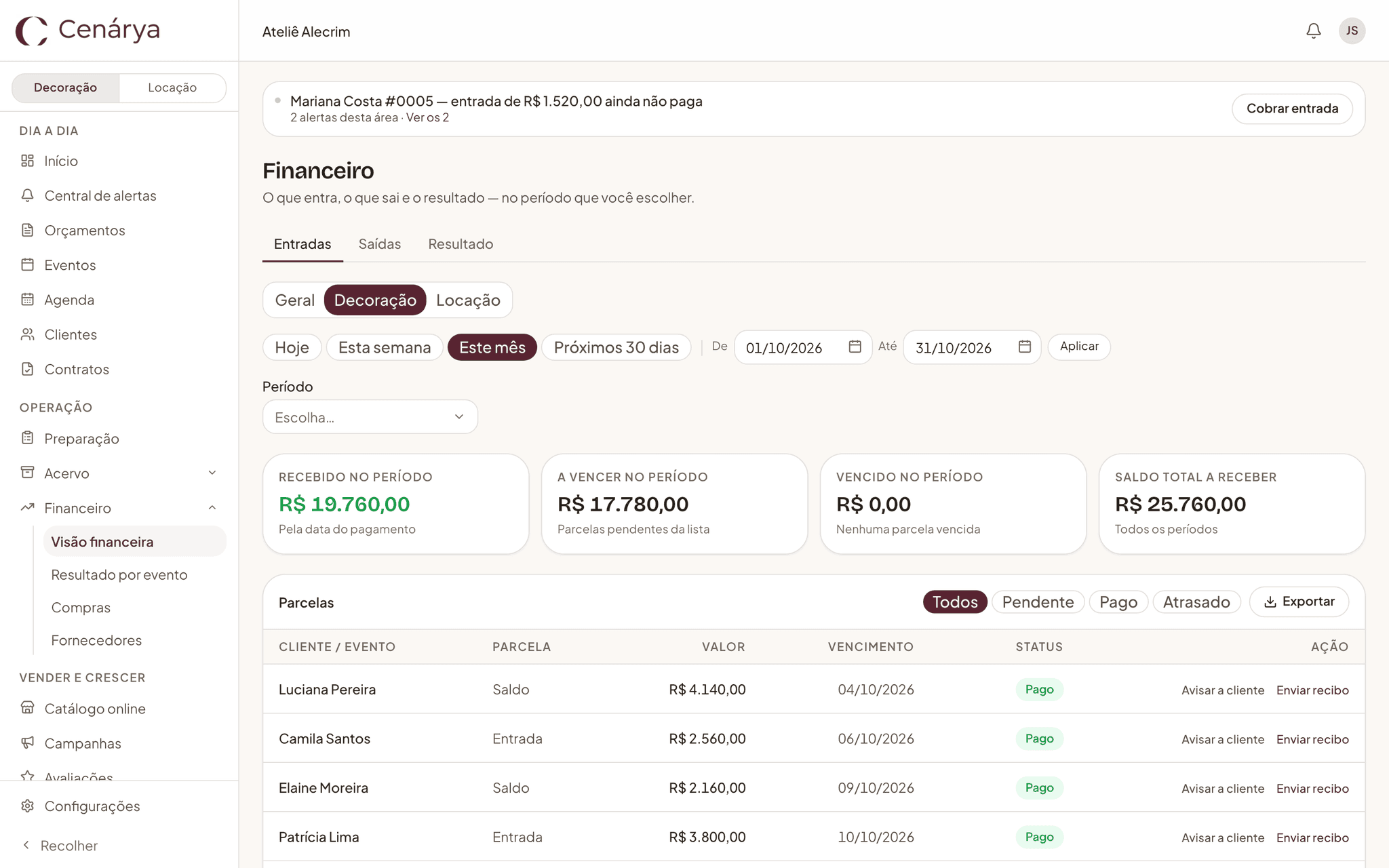Switch to Resultado tab
Screen dimensions: 1389x868
coord(461,244)
